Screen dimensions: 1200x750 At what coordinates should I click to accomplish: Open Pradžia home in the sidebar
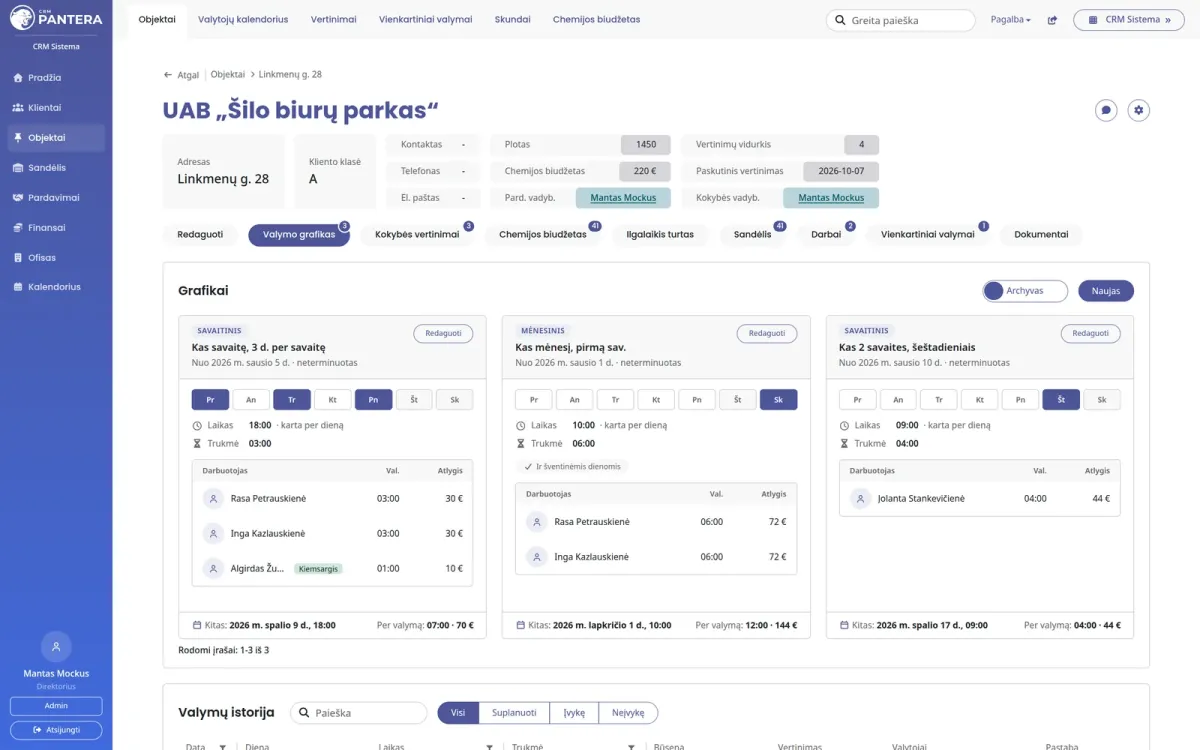pos(56,78)
